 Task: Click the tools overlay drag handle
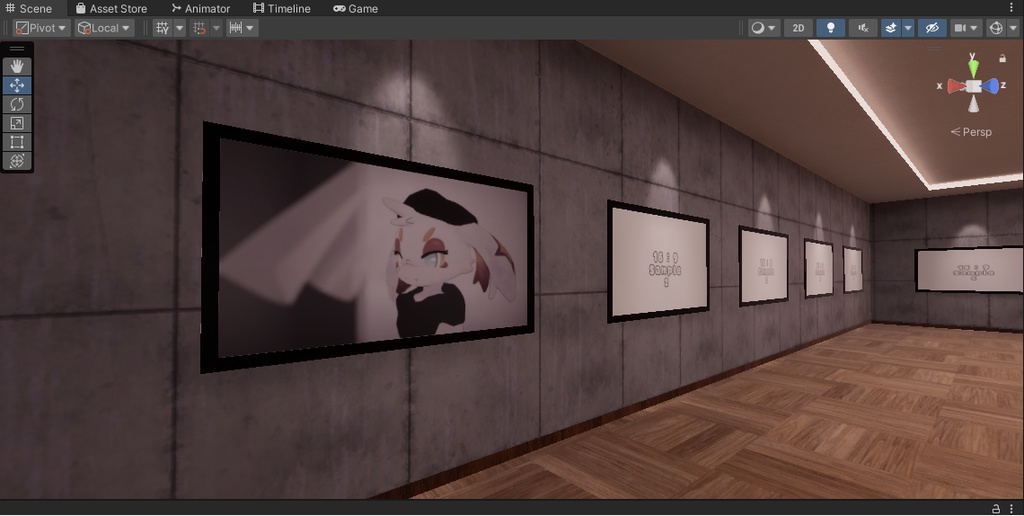(17, 48)
